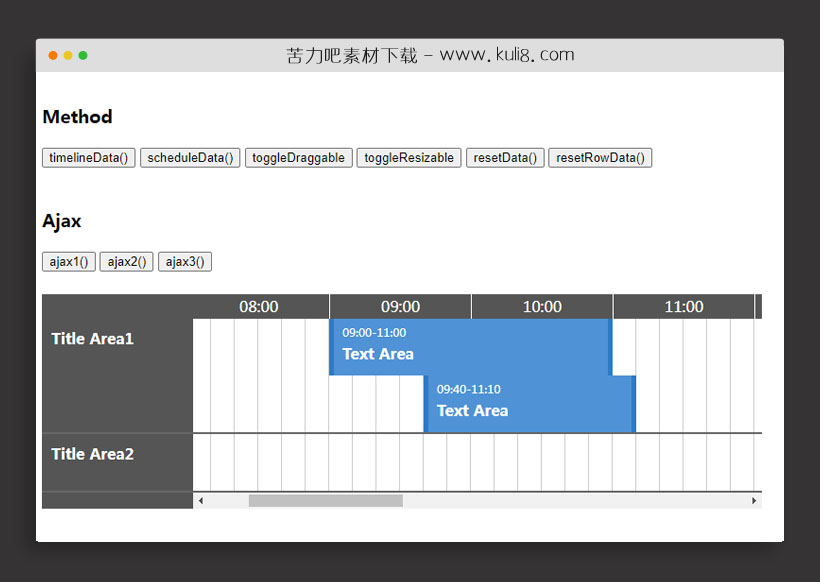Select the Title Area1 row label

93,339
